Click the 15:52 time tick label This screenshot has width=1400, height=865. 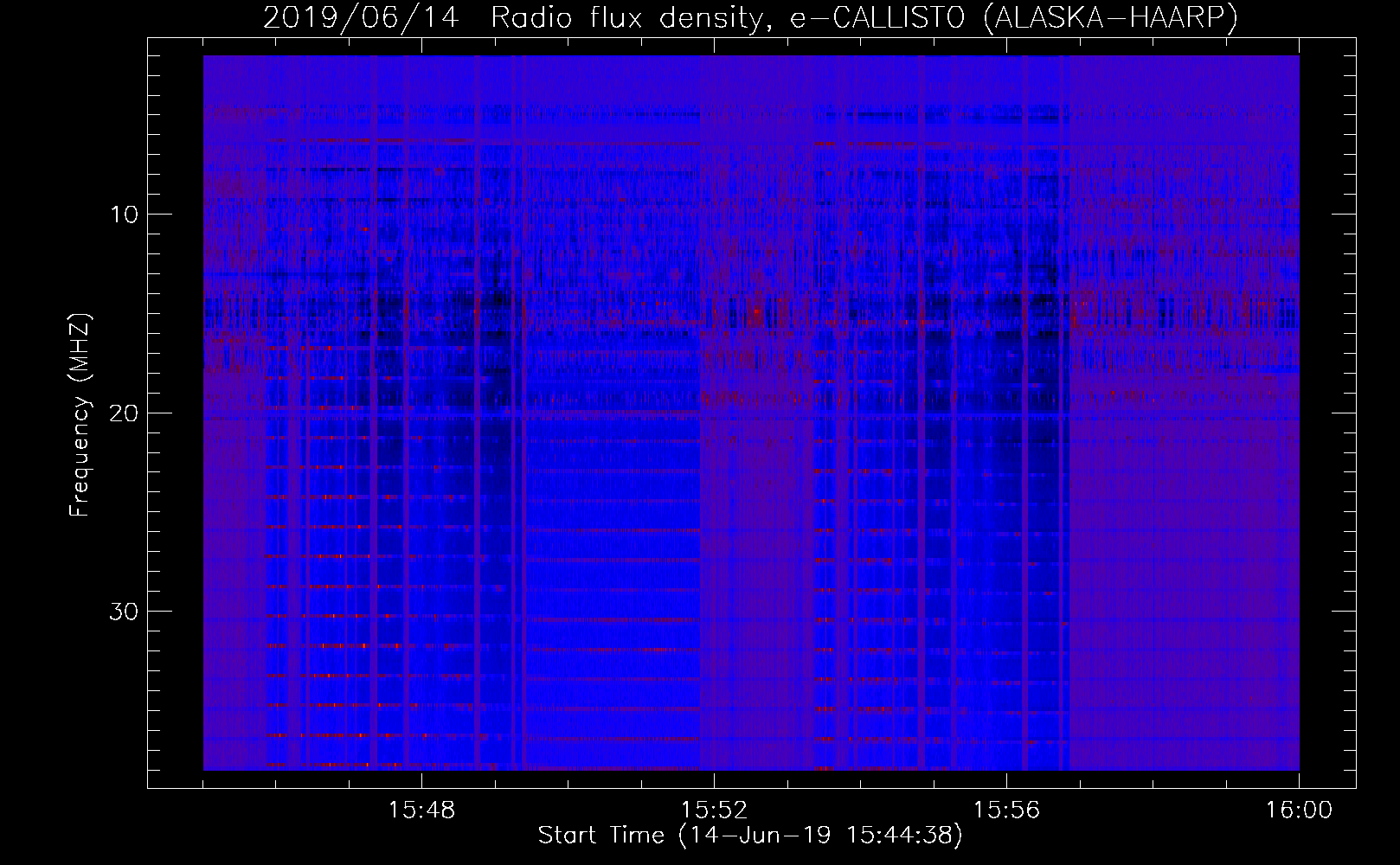(714, 811)
